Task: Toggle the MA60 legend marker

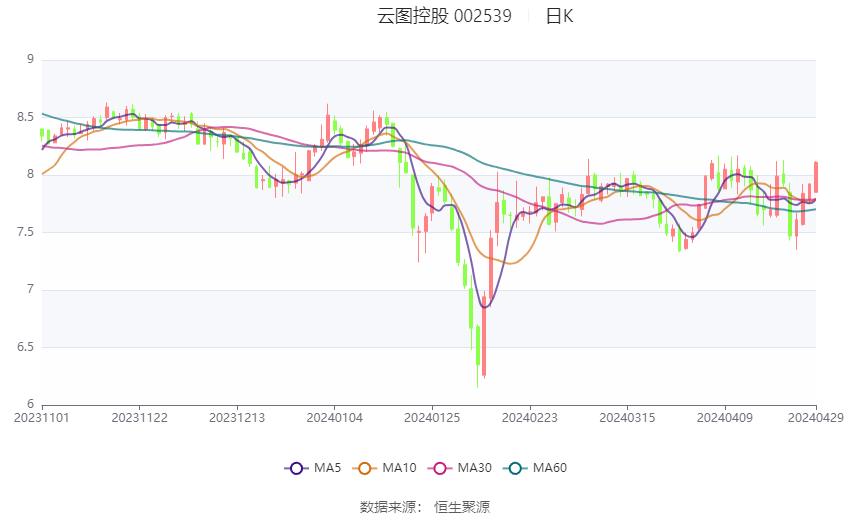Action: click(x=515, y=468)
